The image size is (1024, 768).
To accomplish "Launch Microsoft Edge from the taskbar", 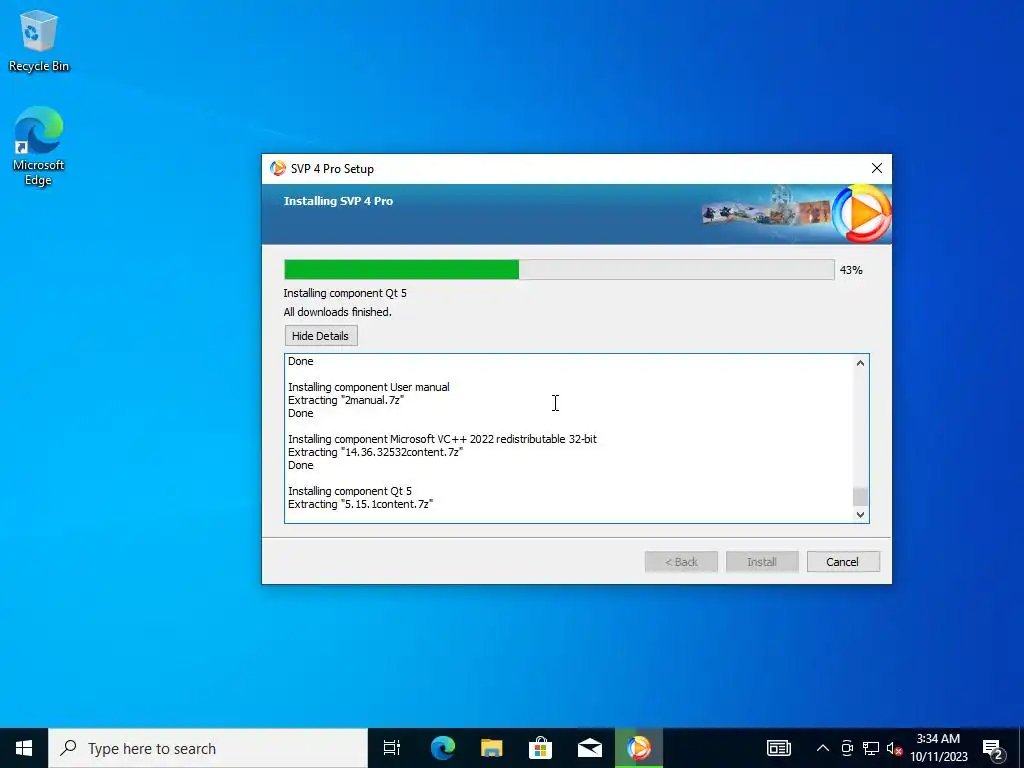I will pyautogui.click(x=443, y=748).
